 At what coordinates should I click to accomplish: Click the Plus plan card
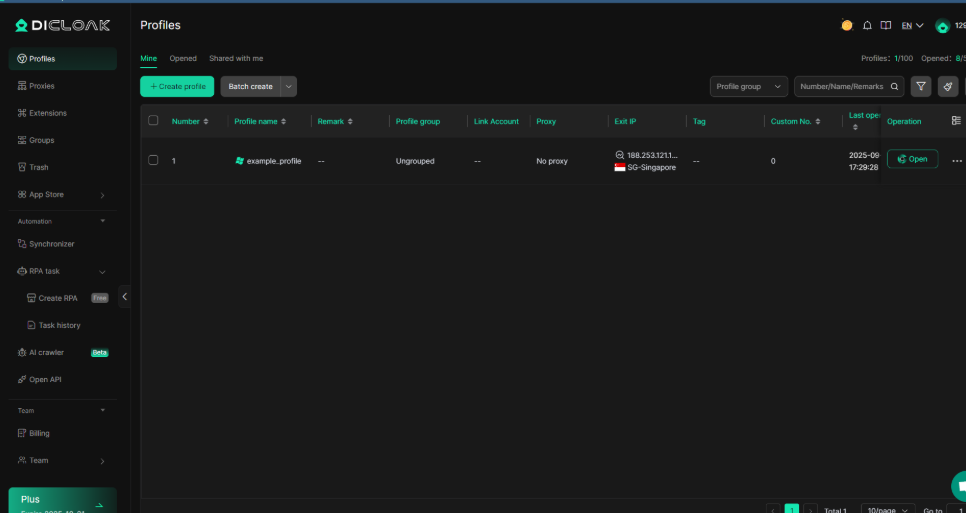tap(63, 501)
